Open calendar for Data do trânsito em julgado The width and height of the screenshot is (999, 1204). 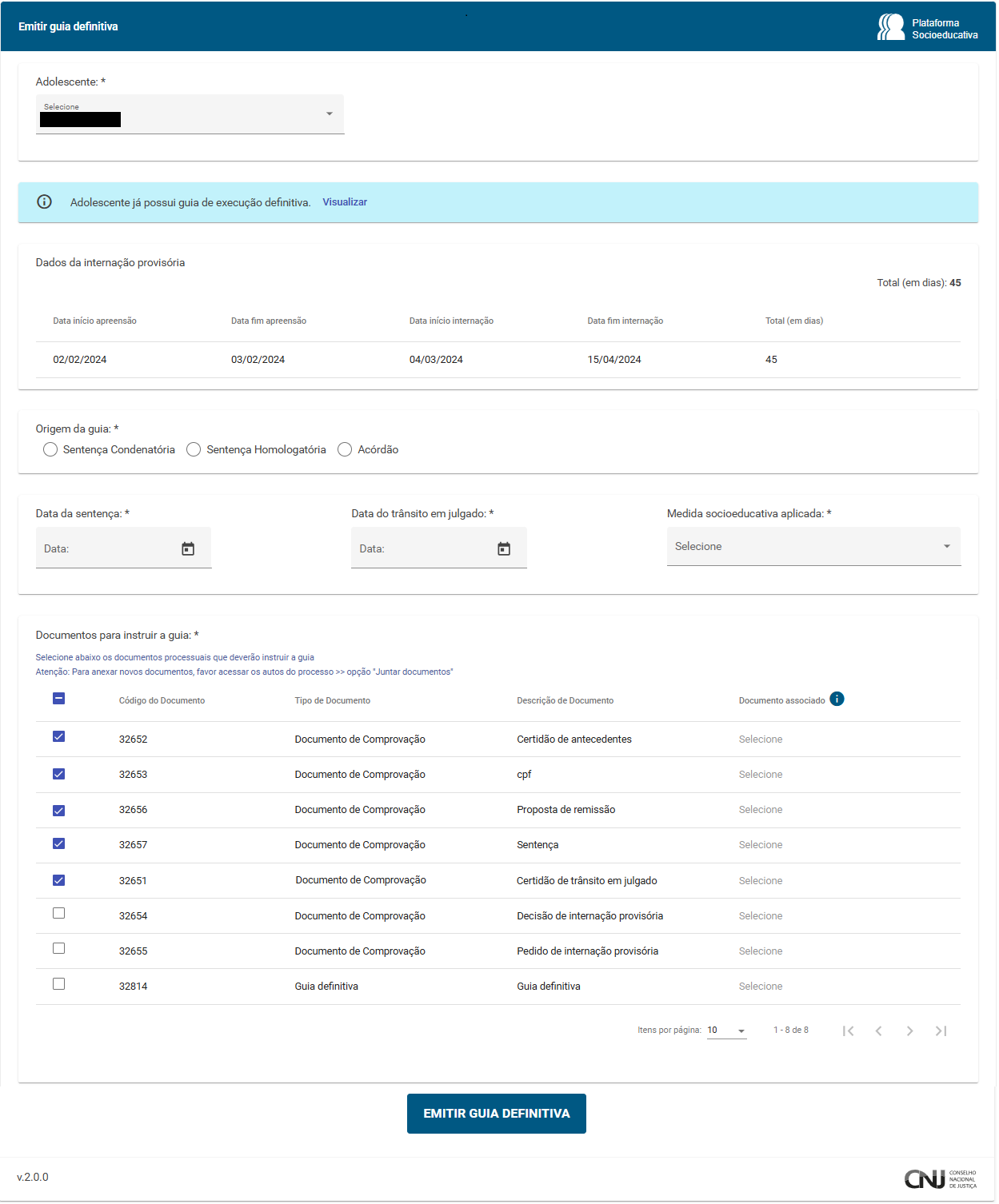coord(504,549)
